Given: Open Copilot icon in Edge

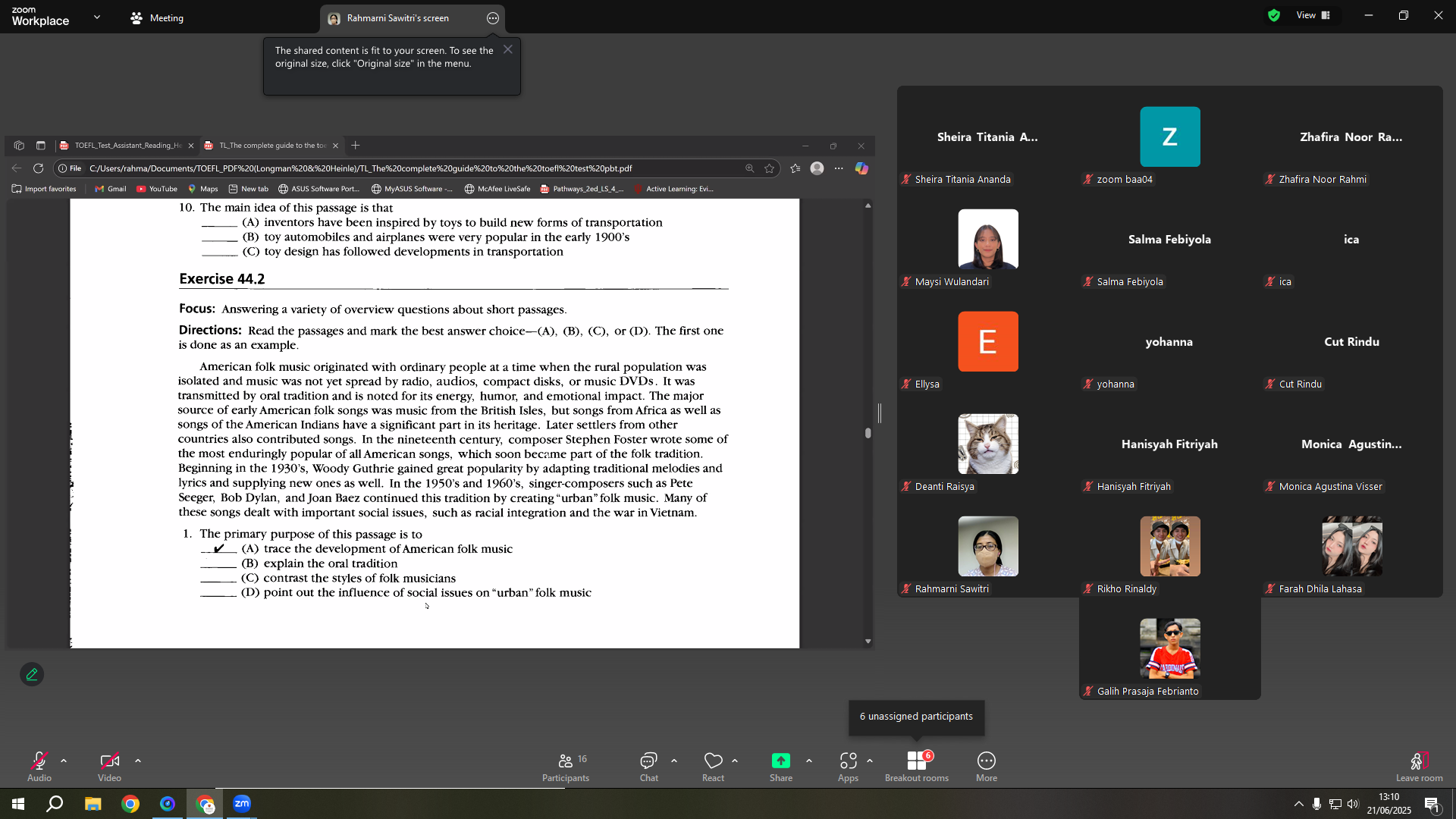Looking at the screenshot, I should click(x=862, y=168).
